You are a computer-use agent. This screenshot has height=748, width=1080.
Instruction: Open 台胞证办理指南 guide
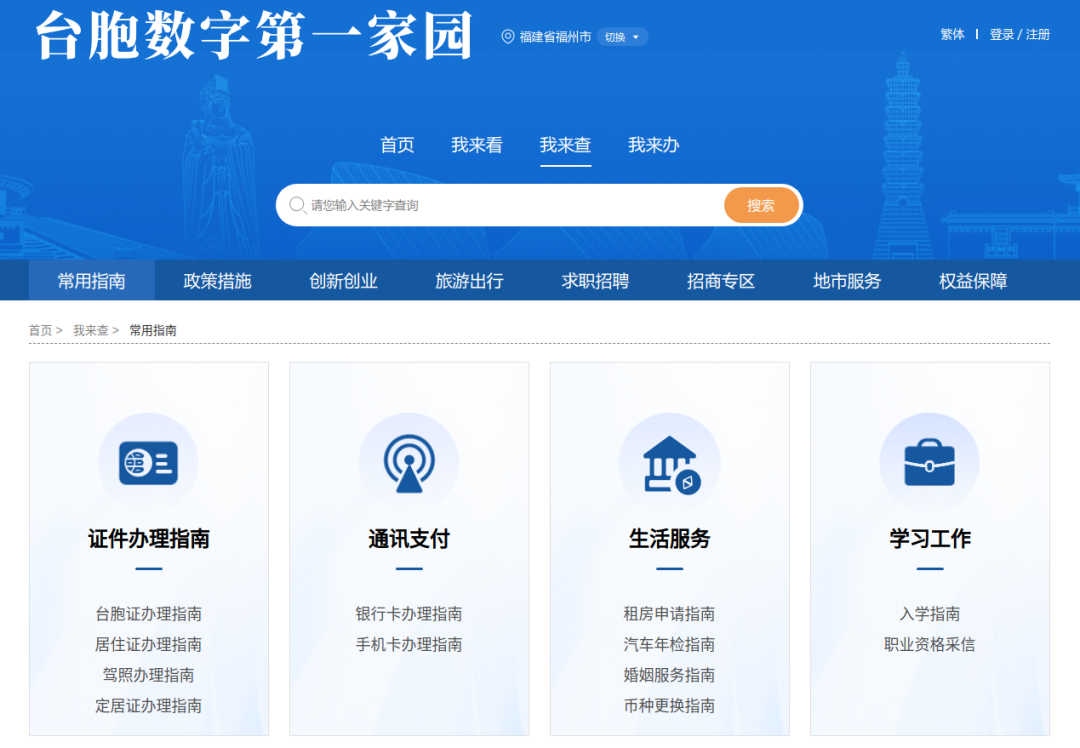point(149,614)
